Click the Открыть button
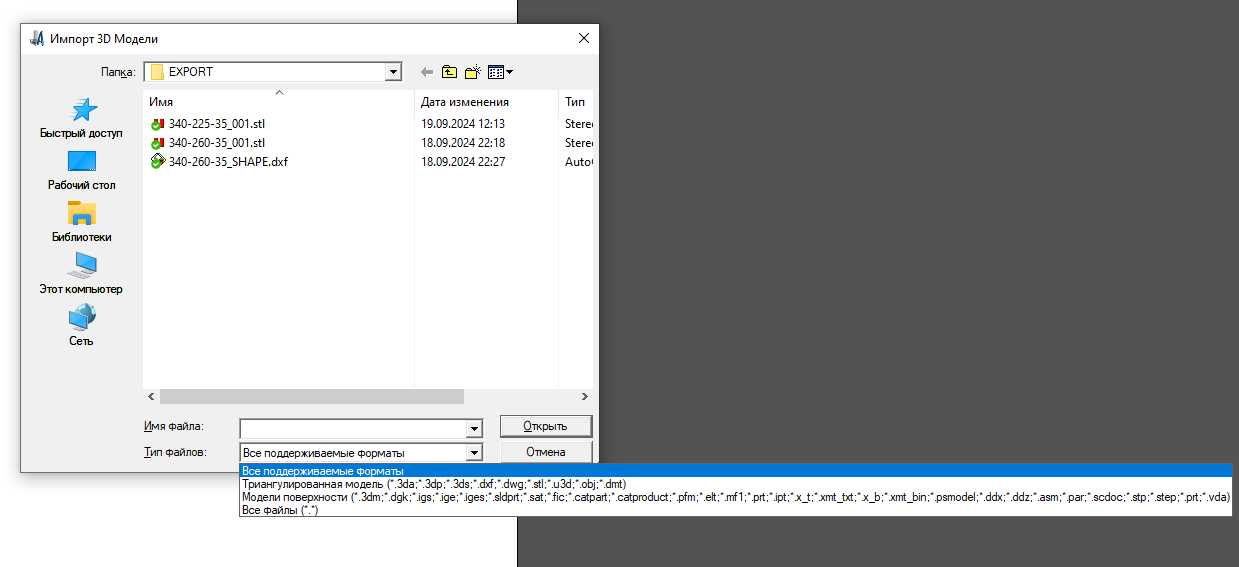Screen dimensions: 1239x567 [x=546, y=426]
